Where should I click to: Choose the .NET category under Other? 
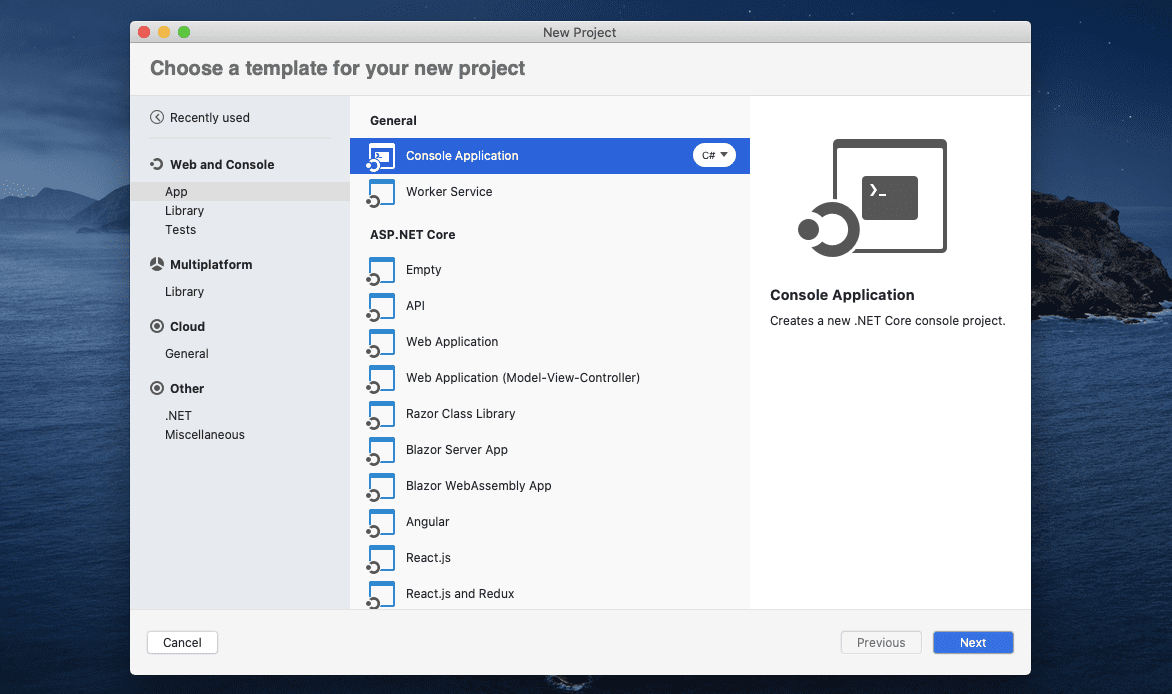(x=178, y=416)
